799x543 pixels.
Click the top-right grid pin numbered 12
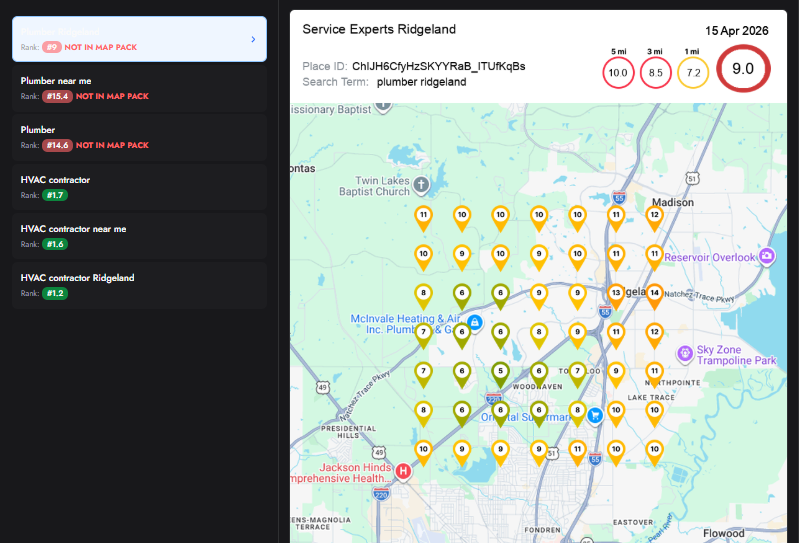coord(654,219)
